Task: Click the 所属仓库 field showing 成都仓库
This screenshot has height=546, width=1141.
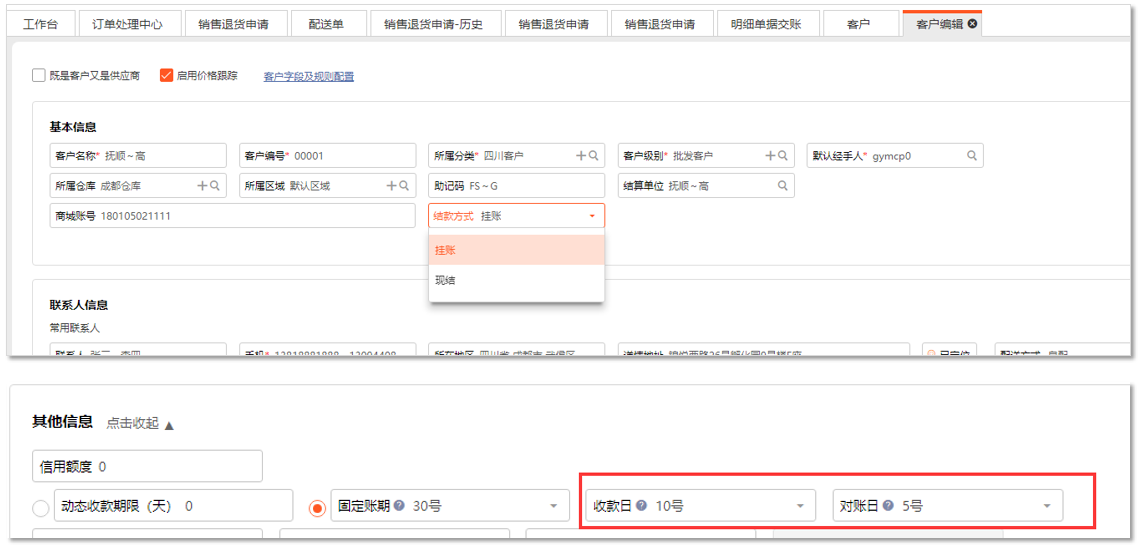Action: 138,186
